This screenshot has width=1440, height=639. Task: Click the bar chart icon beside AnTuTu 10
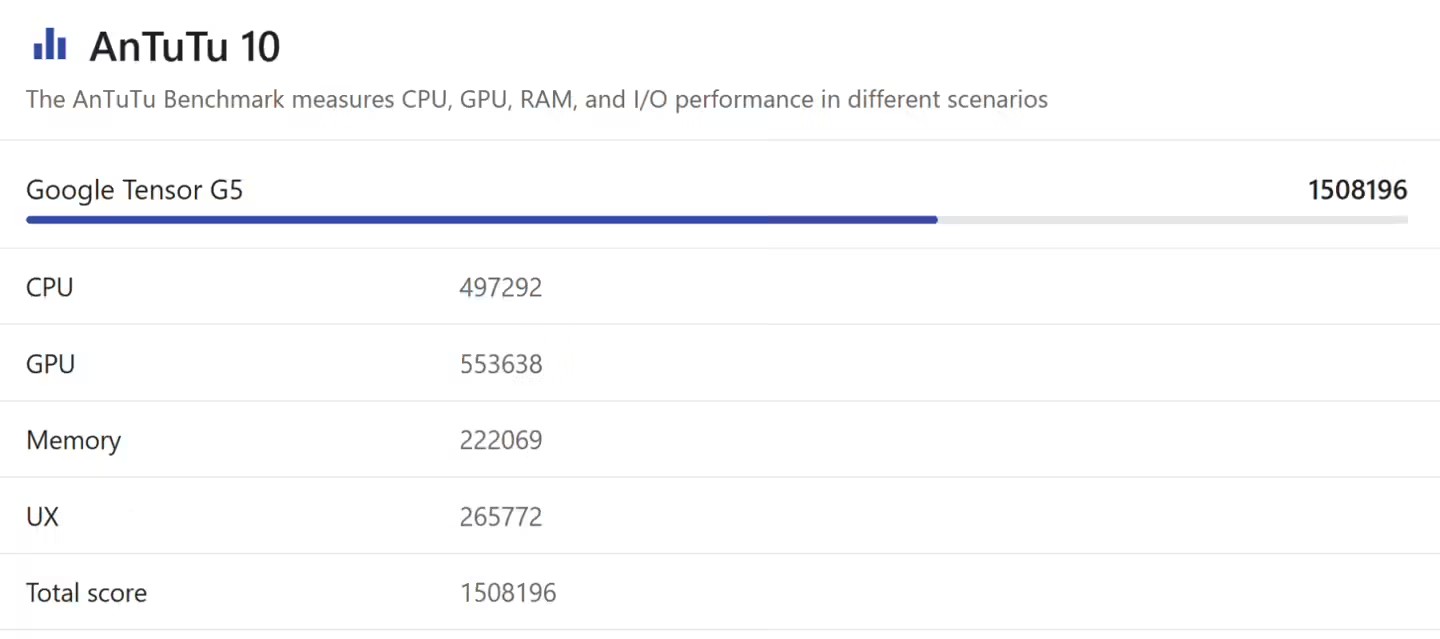(x=49, y=45)
